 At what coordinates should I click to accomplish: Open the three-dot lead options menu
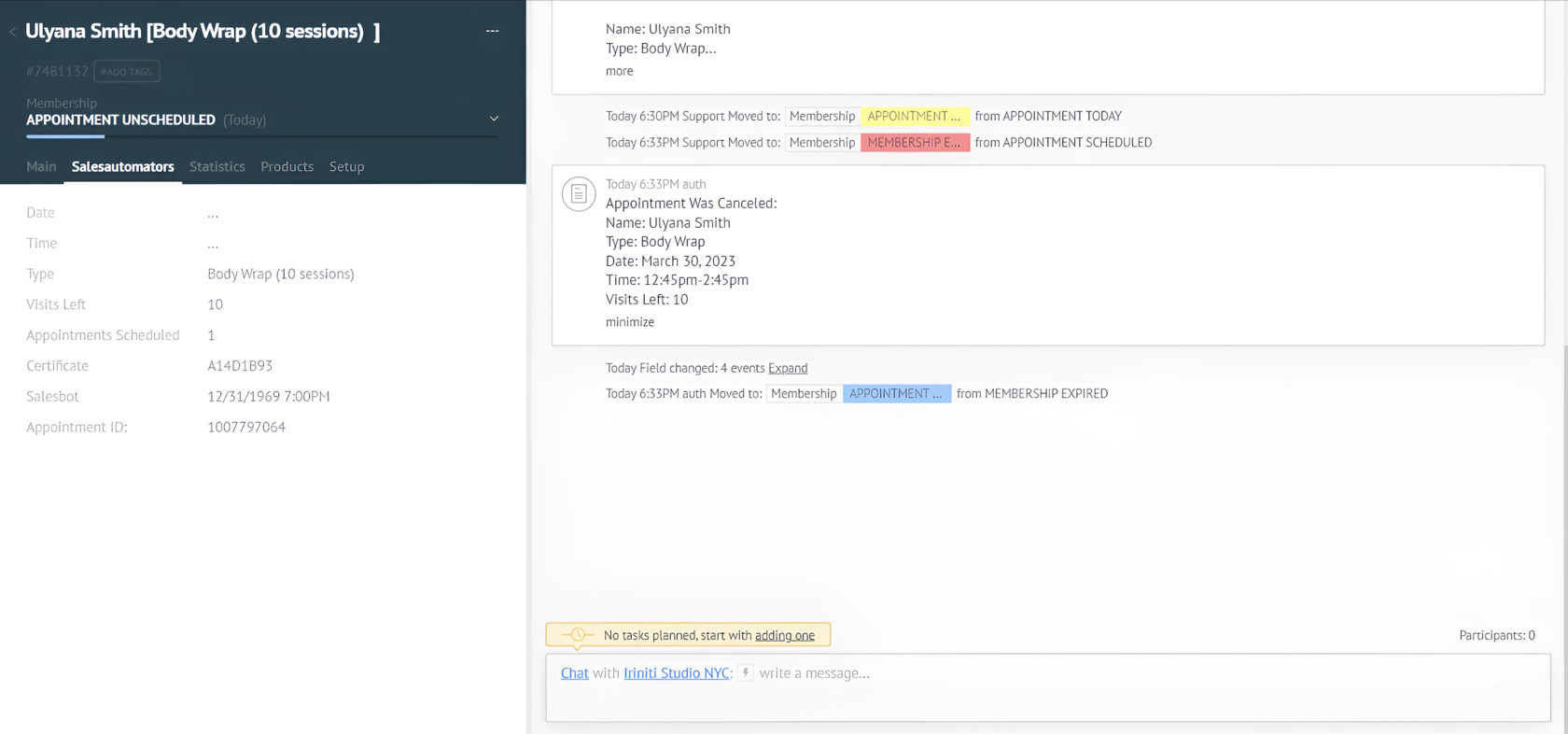click(x=492, y=31)
